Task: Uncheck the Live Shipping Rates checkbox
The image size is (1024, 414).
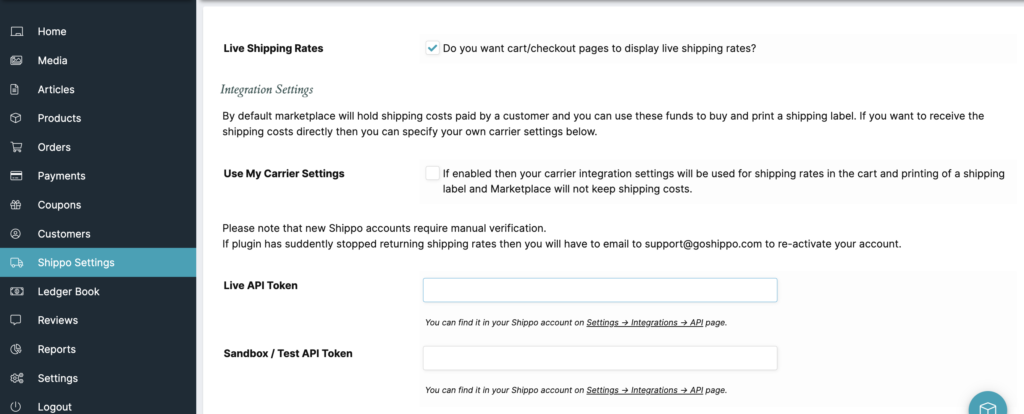Action: pyautogui.click(x=432, y=48)
